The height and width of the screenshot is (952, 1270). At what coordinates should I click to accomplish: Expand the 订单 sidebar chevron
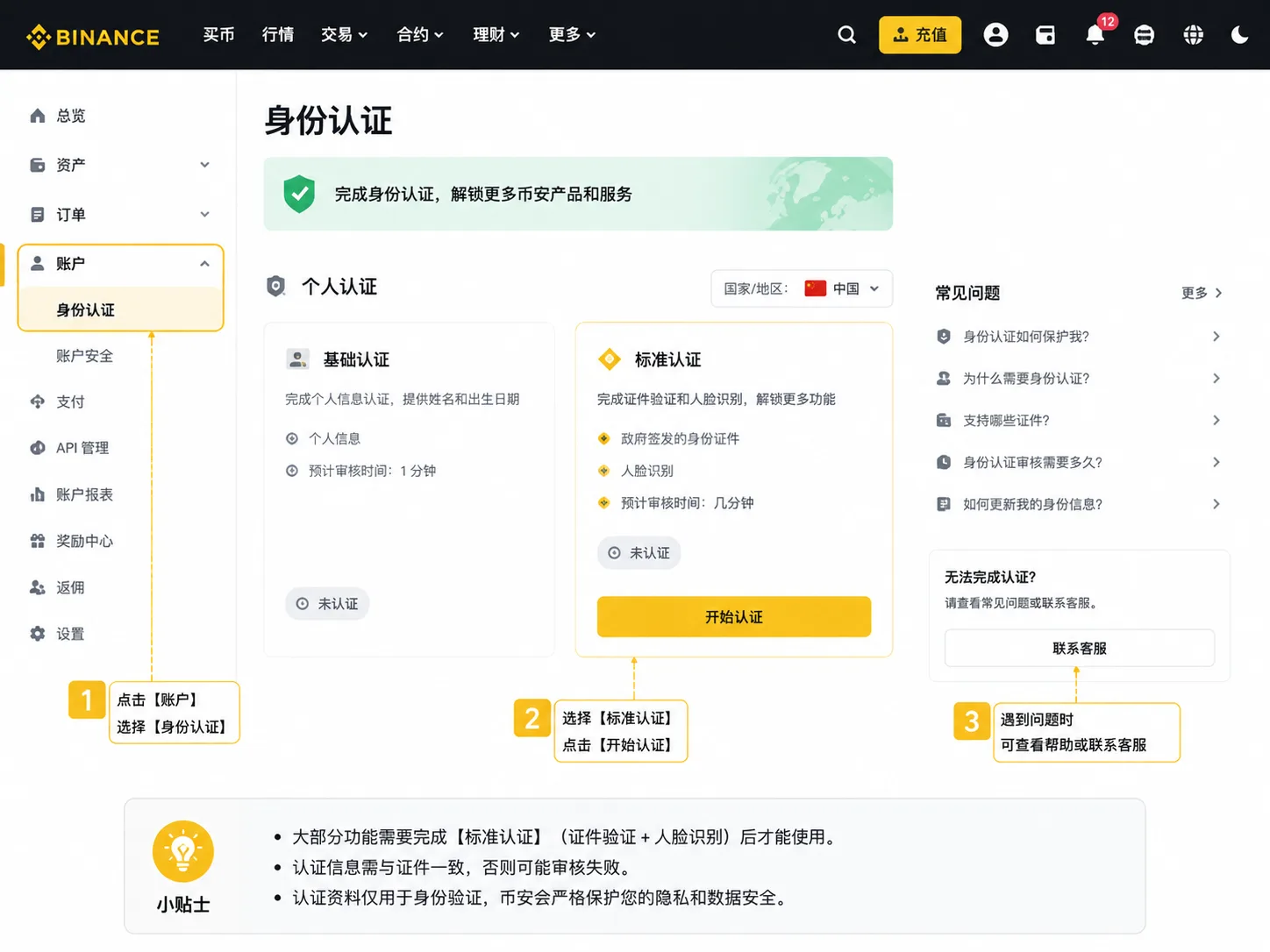[x=204, y=215]
